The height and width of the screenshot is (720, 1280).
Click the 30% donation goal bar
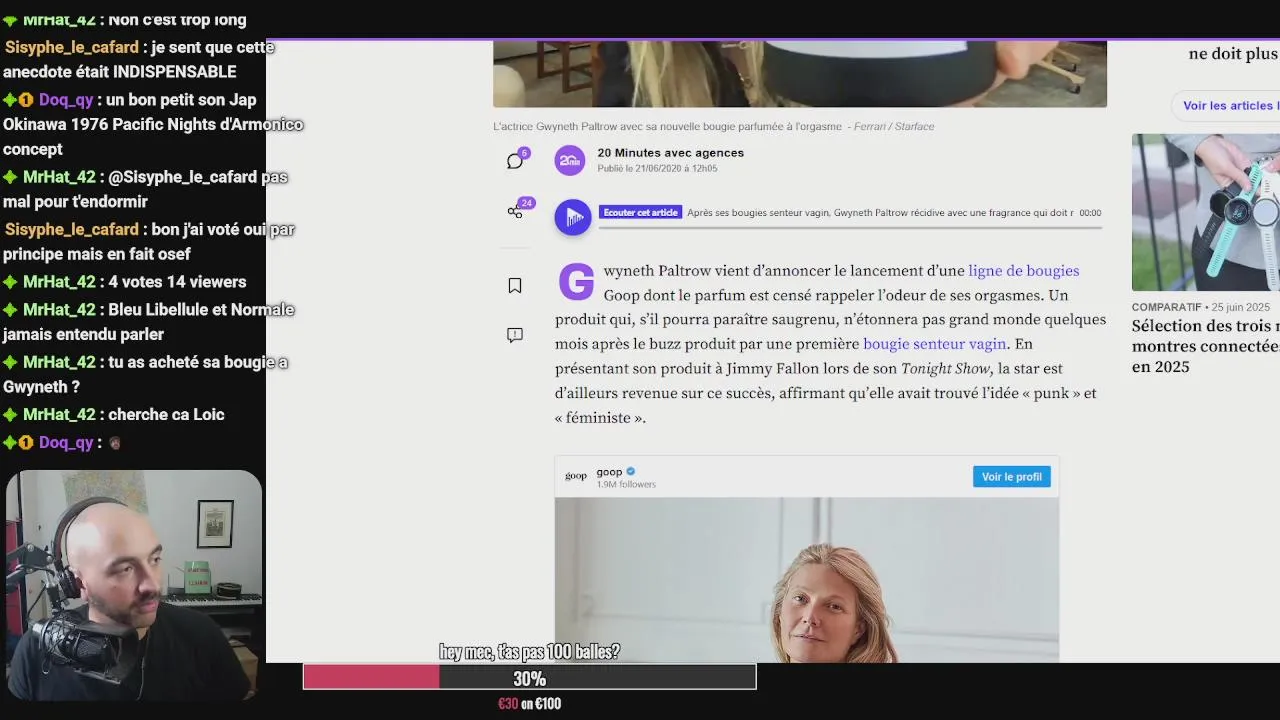coord(529,678)
